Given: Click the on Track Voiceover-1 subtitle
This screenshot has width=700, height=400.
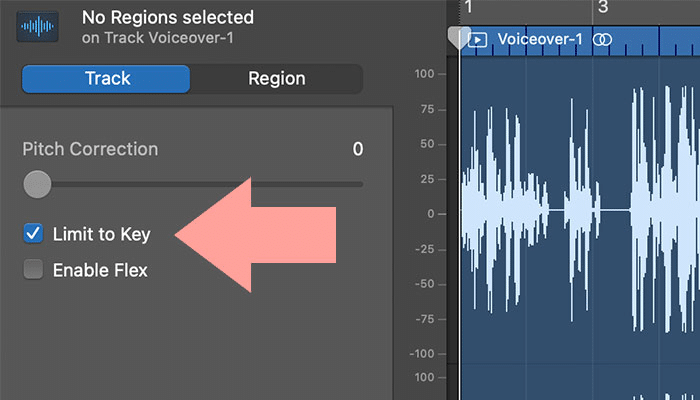Looking at the screenshot, I should click(x=158, y=38).
